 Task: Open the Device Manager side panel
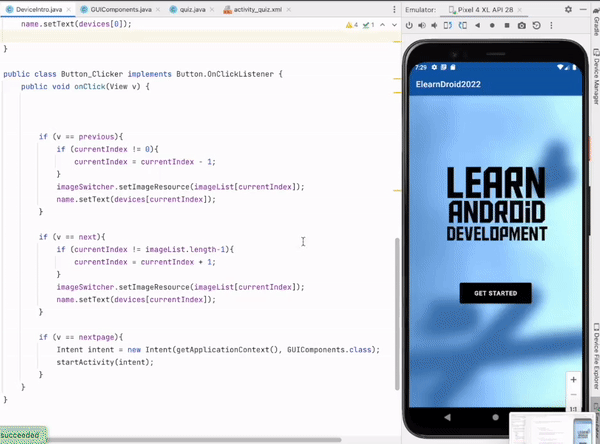[596, 76]
